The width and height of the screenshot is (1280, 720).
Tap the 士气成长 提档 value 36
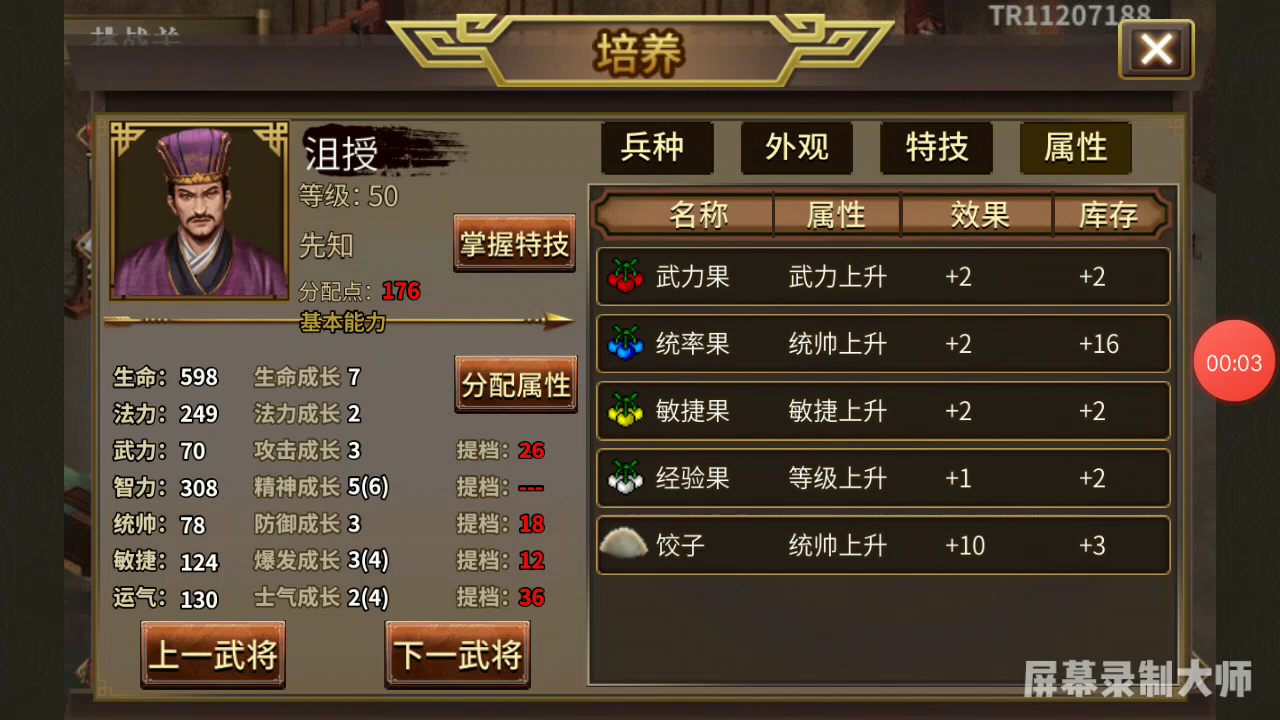(531, 597)
